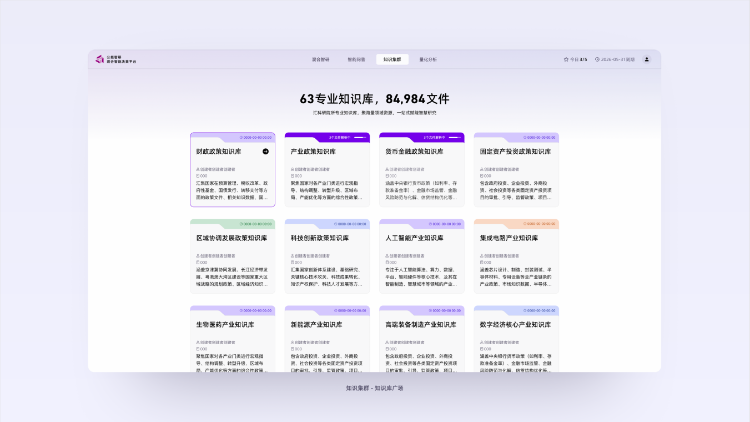The height and width of the screenshot is (422, 750).
Task: Open the user avatar icon in header
Action: 646,59
